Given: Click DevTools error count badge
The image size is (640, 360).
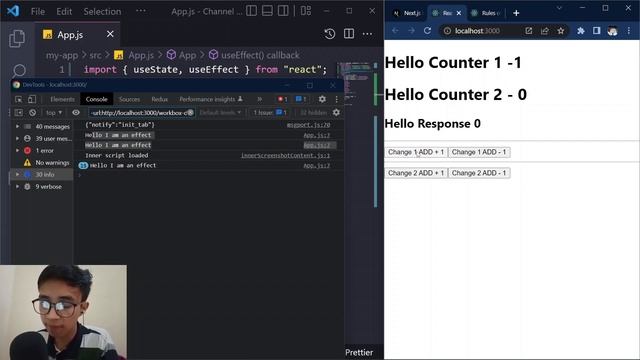Looking at the screenshot, I should click(283, 99).
